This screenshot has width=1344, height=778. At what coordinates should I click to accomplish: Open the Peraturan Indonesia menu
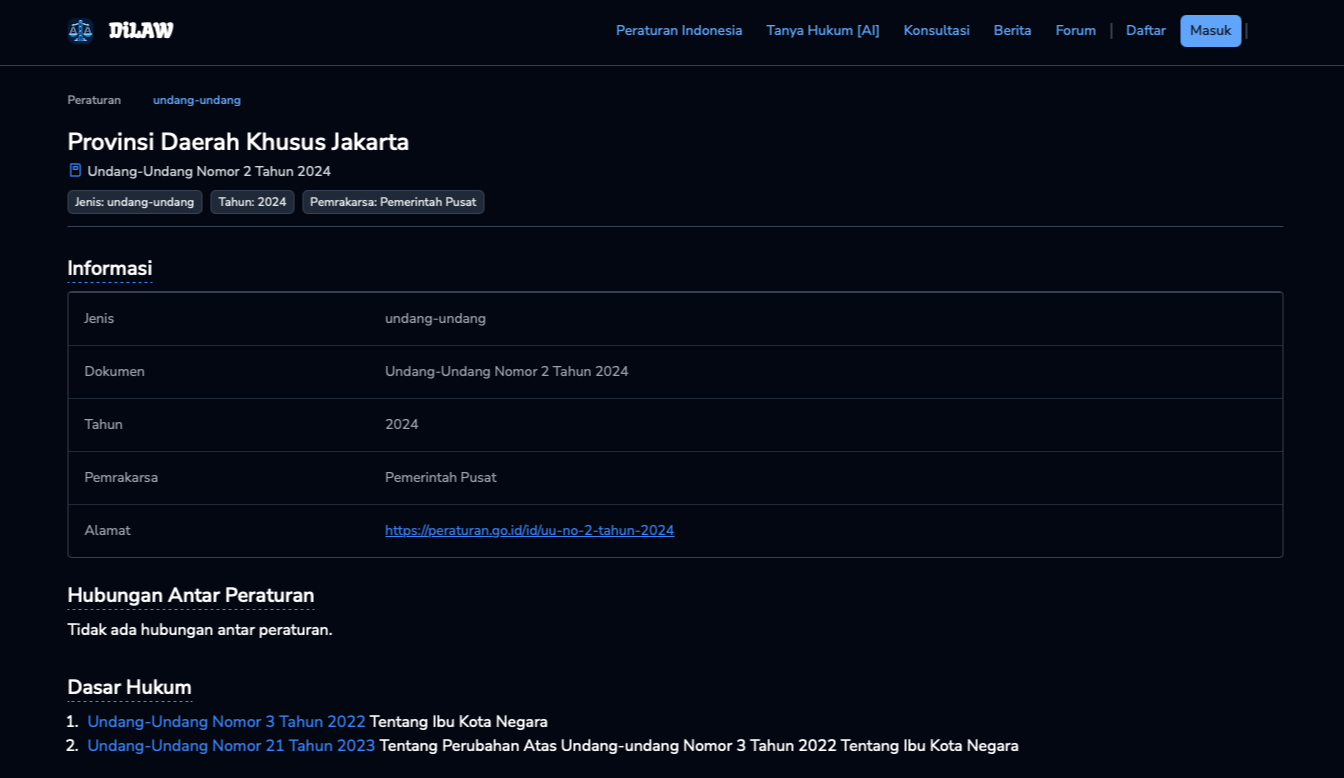(679, 31)
